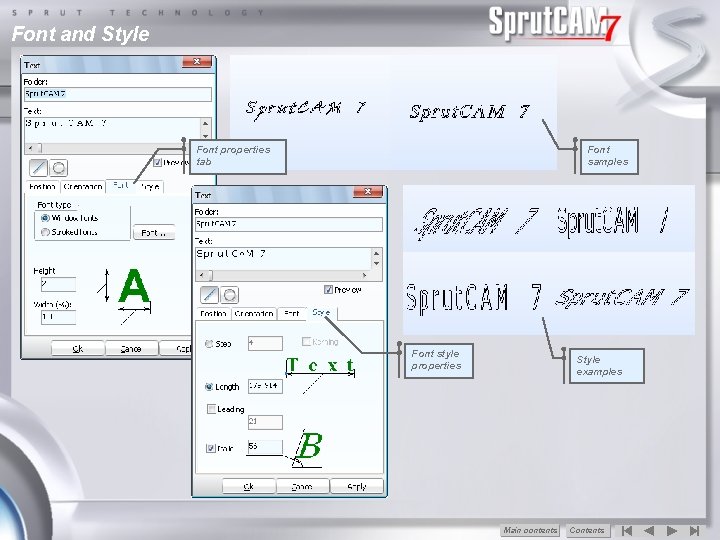Click the circle tool icon in back Text dialog
This screenshot has width=720, height=540.
[58, 168]
